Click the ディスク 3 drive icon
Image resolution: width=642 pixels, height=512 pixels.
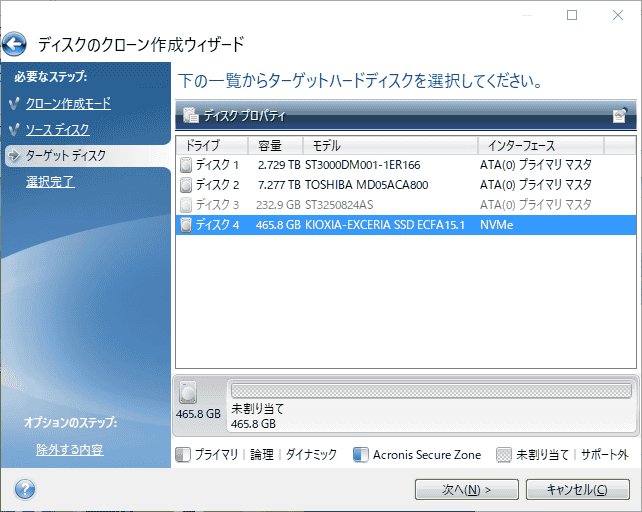[x=186, y=205]
